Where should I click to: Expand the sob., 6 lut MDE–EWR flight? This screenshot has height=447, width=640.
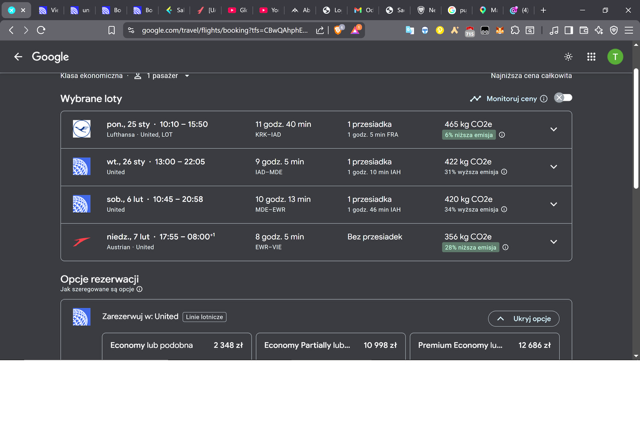tap(553, 205)
